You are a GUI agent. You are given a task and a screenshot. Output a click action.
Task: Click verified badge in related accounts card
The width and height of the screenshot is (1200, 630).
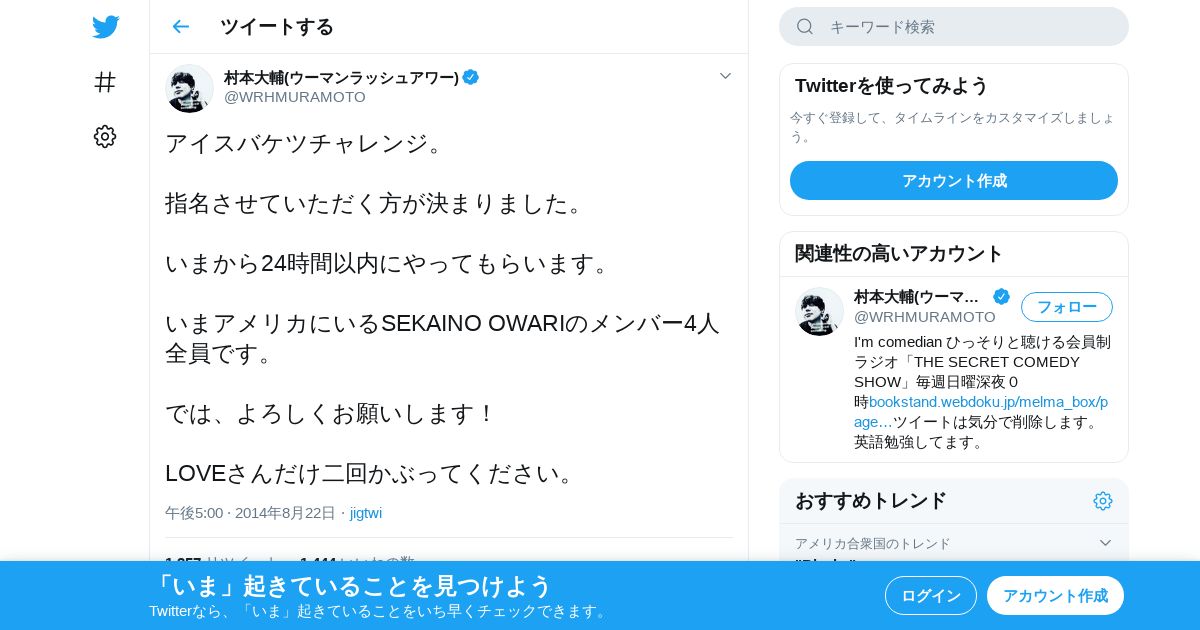pos(1001,297)
